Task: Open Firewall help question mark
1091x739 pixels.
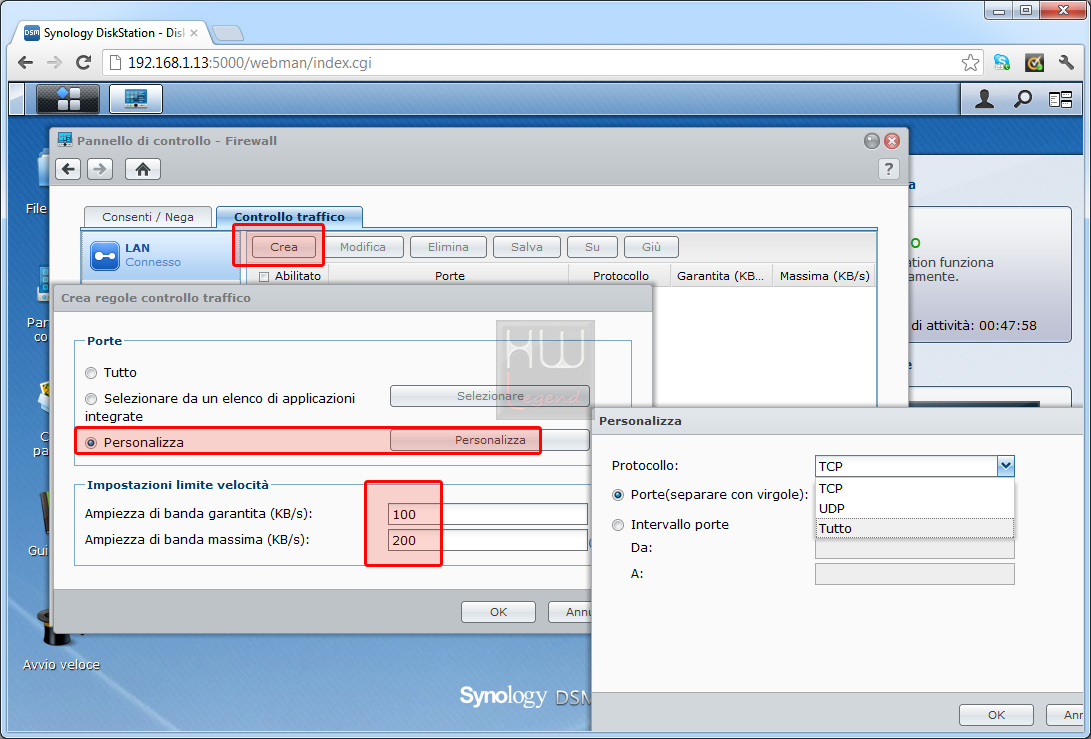Action: pos(889,169)
